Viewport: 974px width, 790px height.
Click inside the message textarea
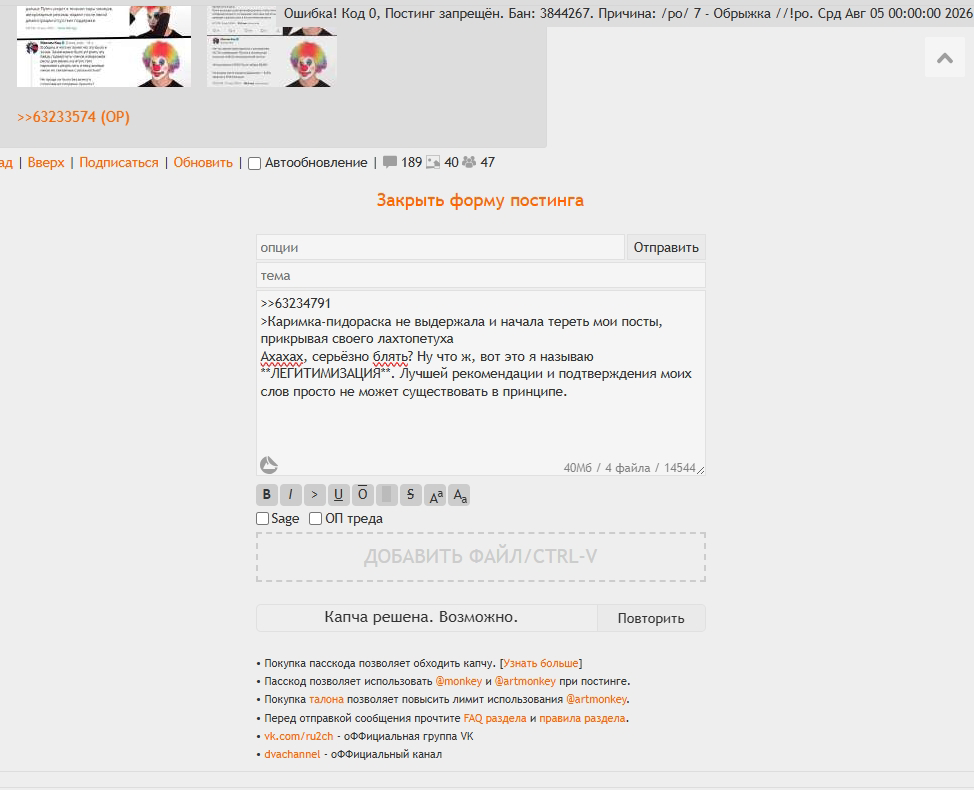481,383
